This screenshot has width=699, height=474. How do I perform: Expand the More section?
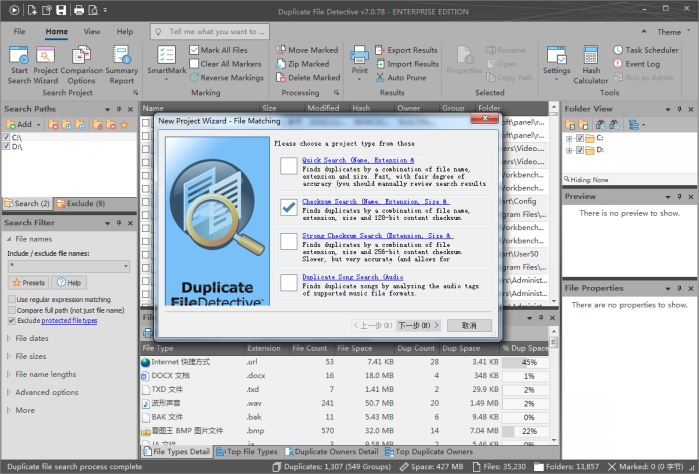tap(8, 410)
